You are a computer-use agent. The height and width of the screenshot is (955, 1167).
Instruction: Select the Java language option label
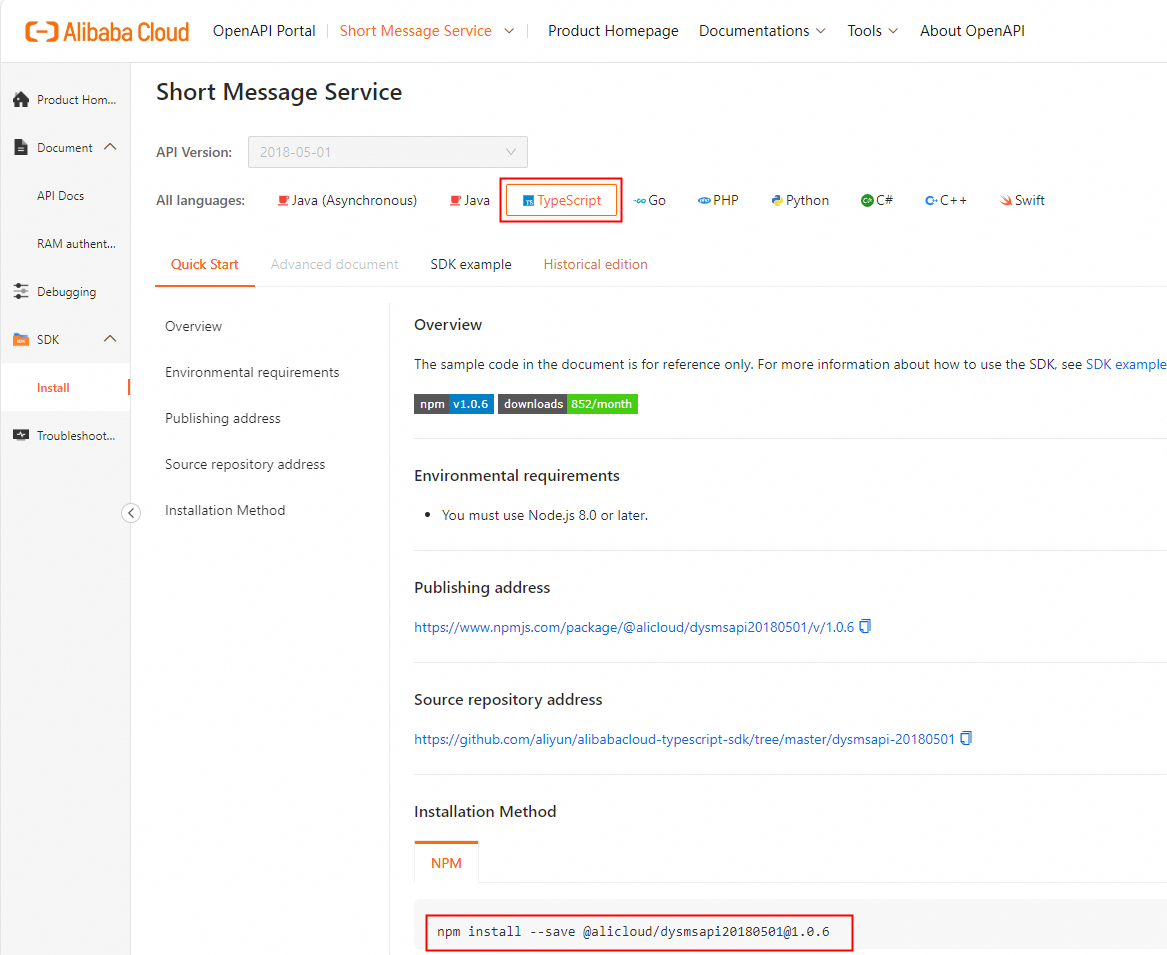point(477,200)
